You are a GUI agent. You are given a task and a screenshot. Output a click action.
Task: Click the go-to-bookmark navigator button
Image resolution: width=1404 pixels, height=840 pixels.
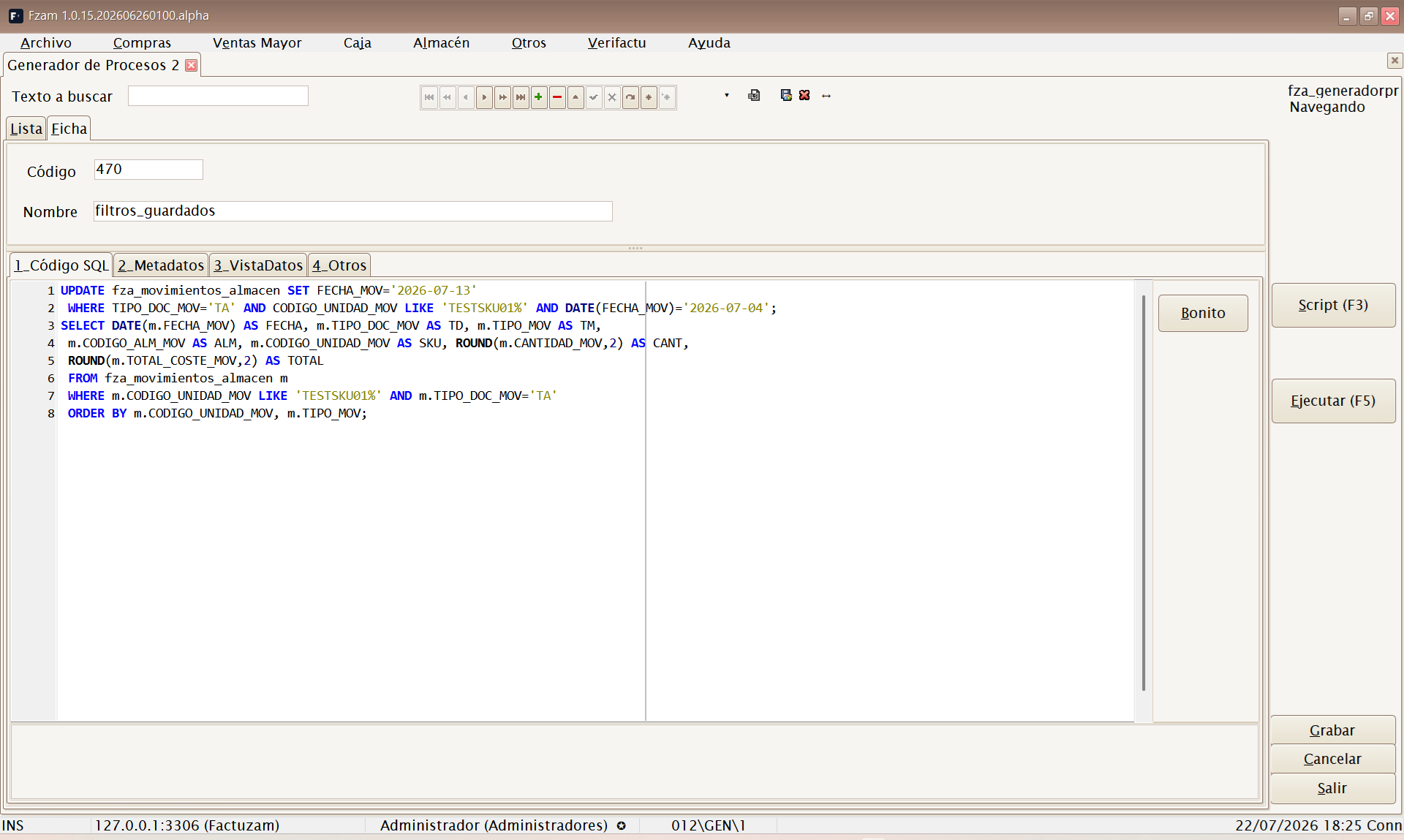click(667, 97)
